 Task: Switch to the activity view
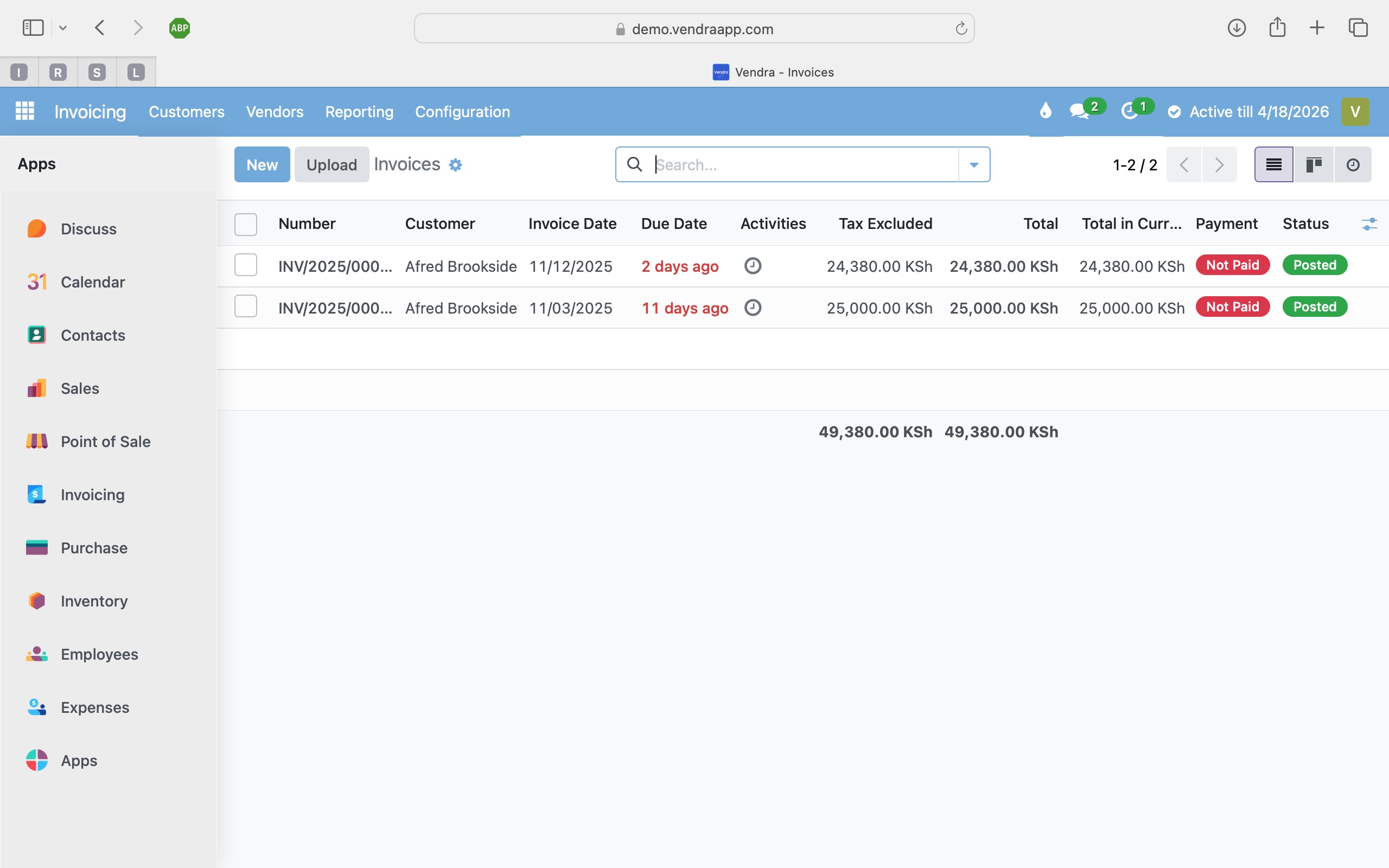tap(1353, 164)
